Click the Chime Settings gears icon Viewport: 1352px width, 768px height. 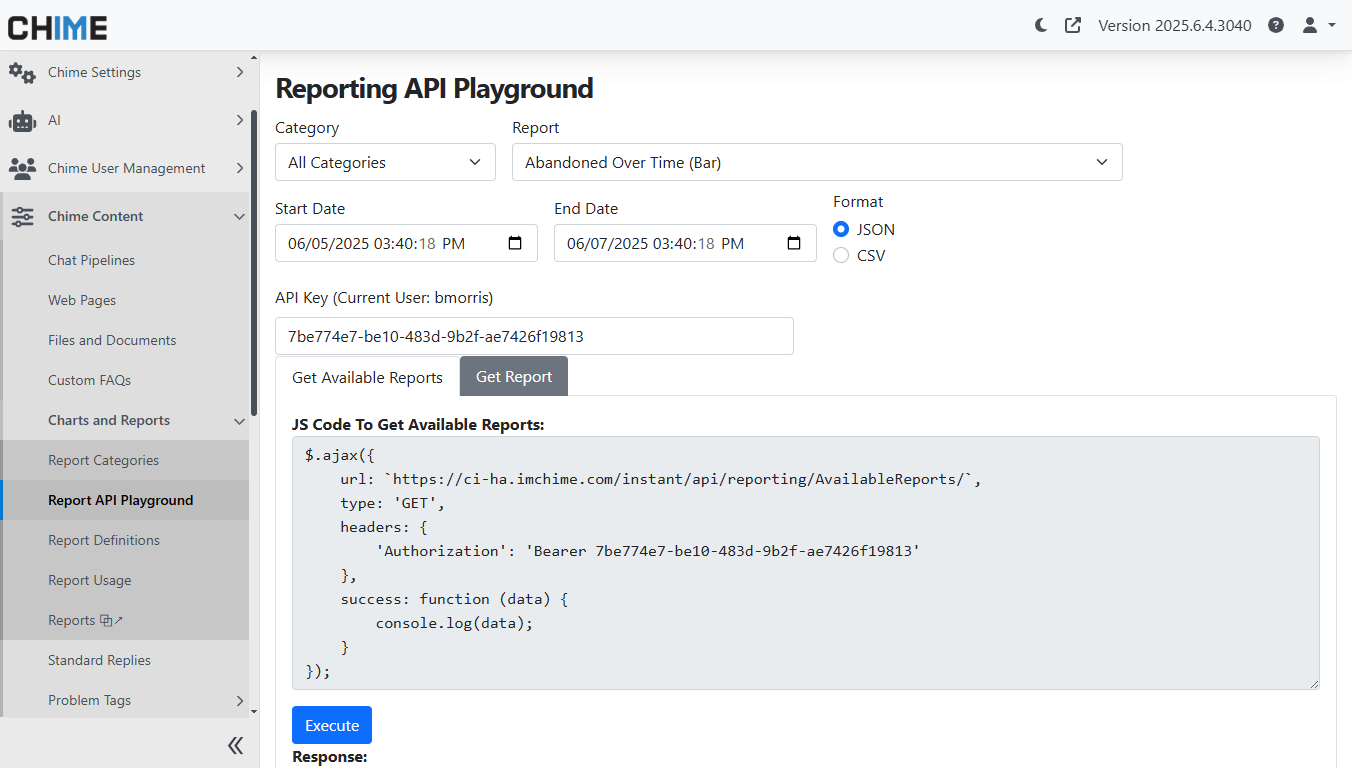22,72
